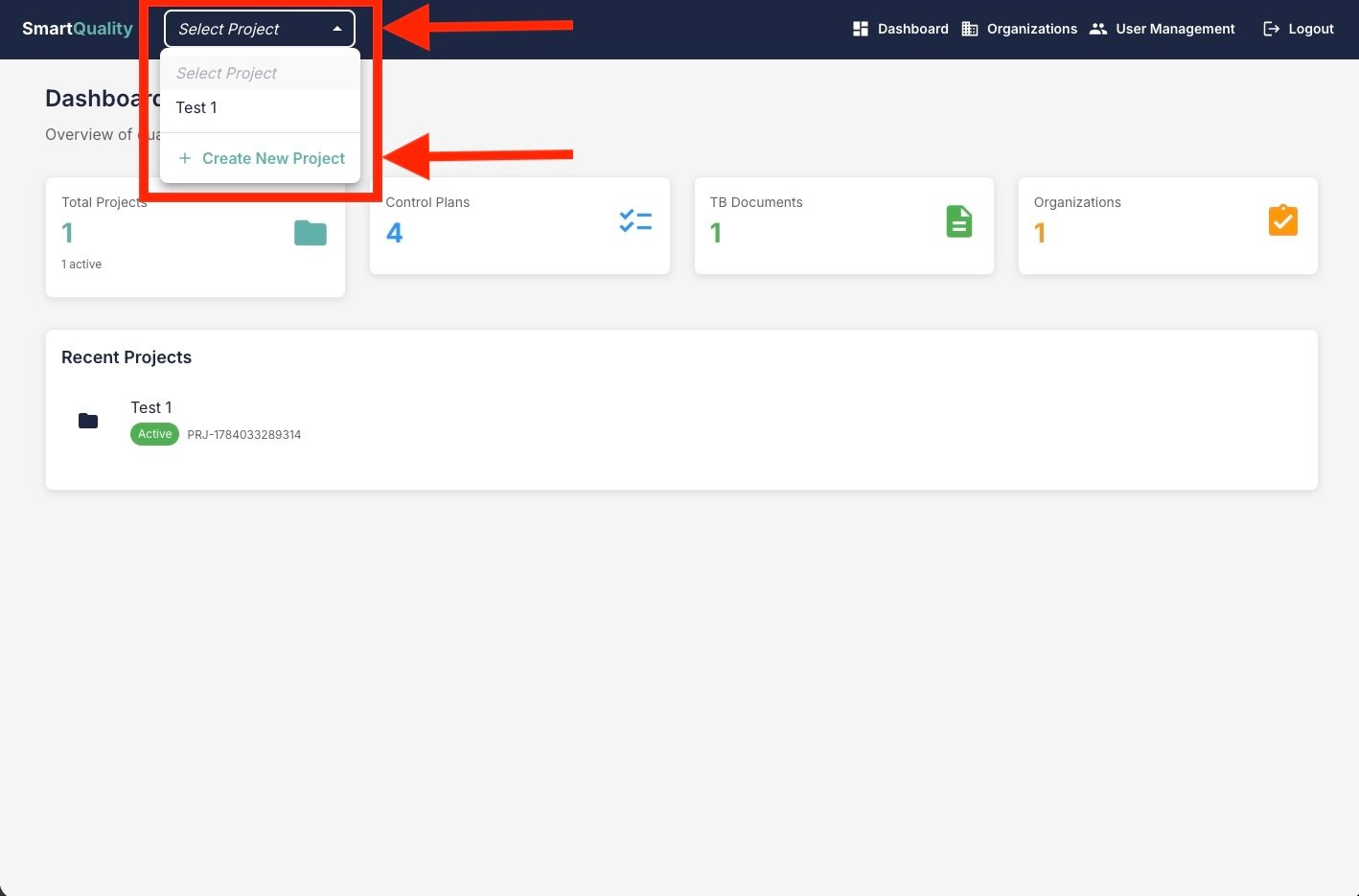Screen dimensions: 1359x896
Task: Click the dark folder icon next to Test 1
Action: (88, 421)
